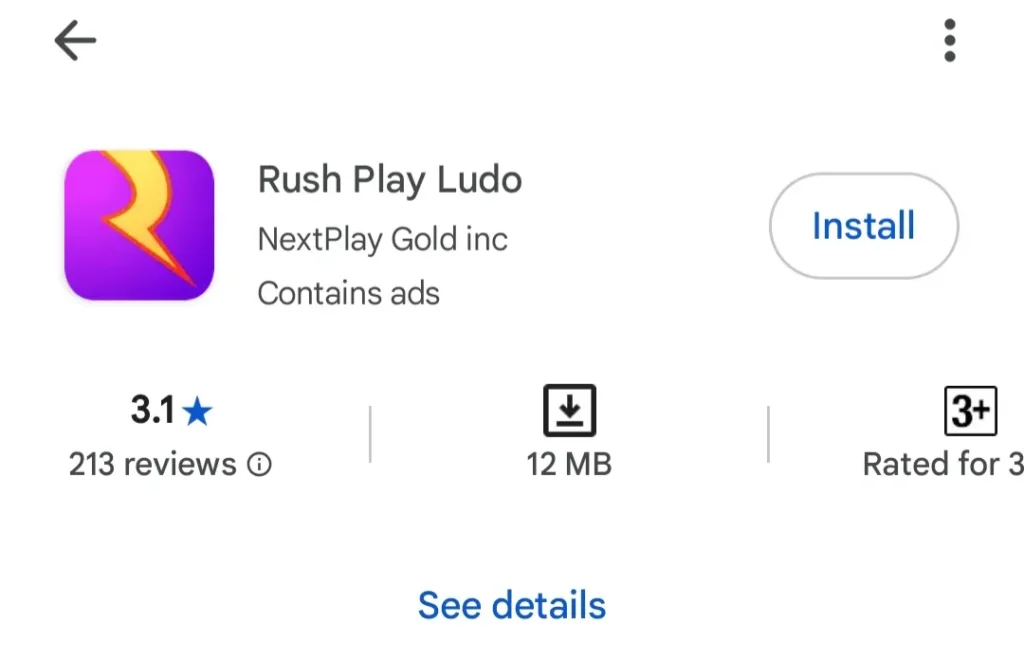
Task: Tap the 12 MB size label
Action: 570,463
